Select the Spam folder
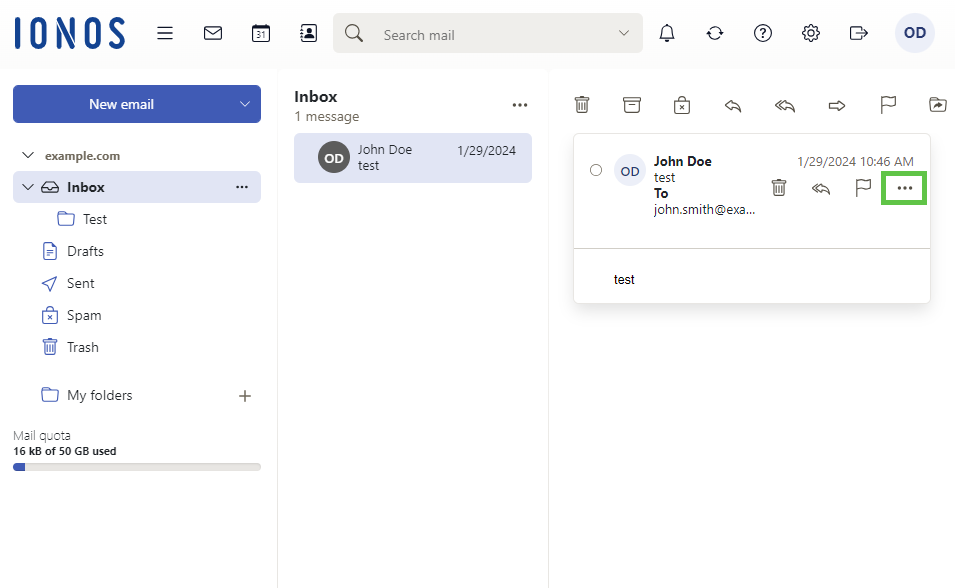The width and height of the screenshot is (955, 588). pos(84,315)
